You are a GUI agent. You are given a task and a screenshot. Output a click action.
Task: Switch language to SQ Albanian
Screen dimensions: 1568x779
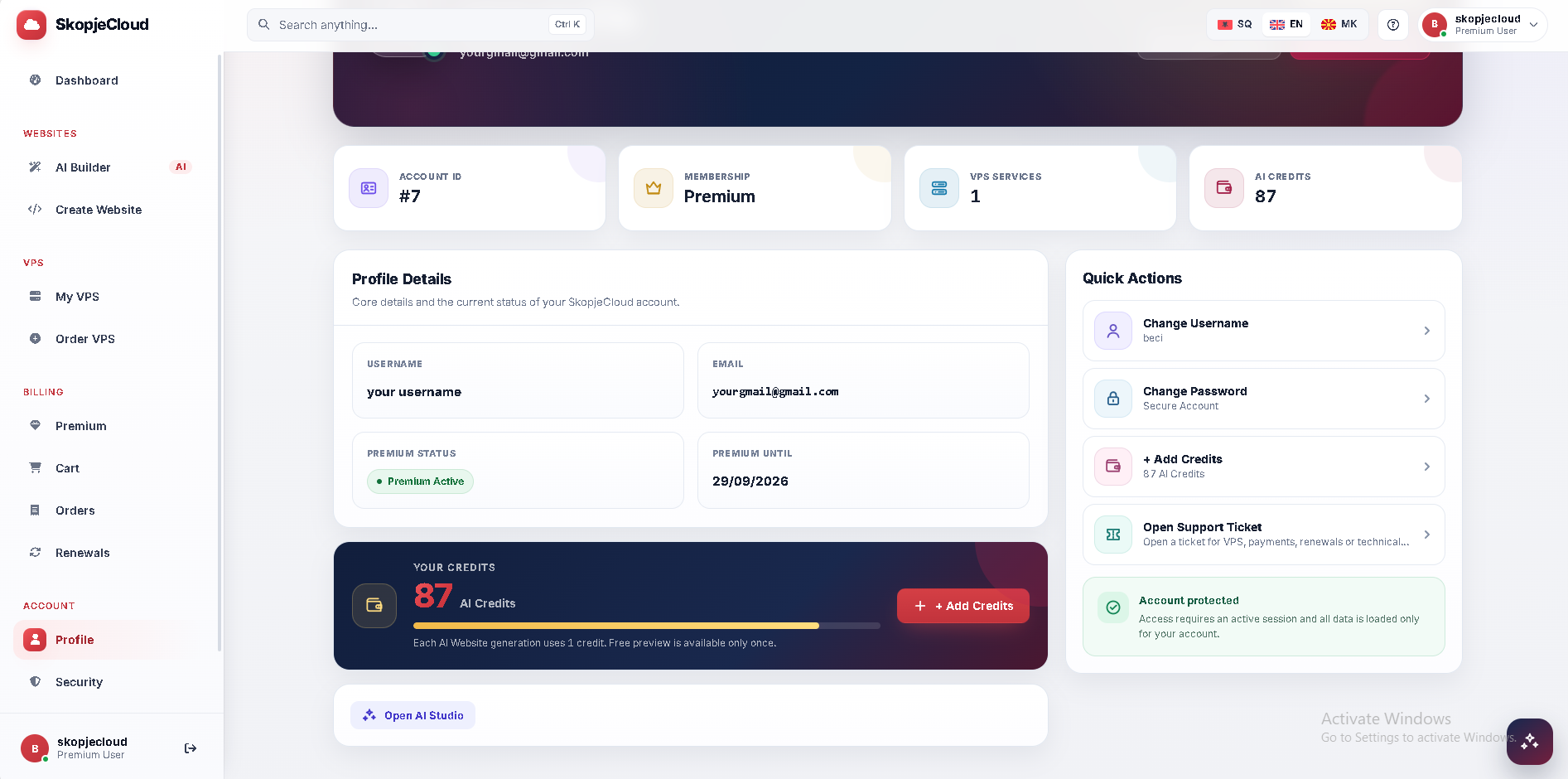[x=1234, y=25]
